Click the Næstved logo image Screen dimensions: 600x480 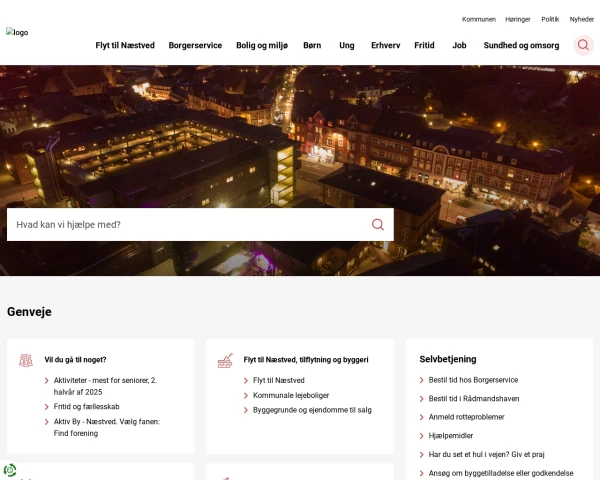click(x=18, y=32)
